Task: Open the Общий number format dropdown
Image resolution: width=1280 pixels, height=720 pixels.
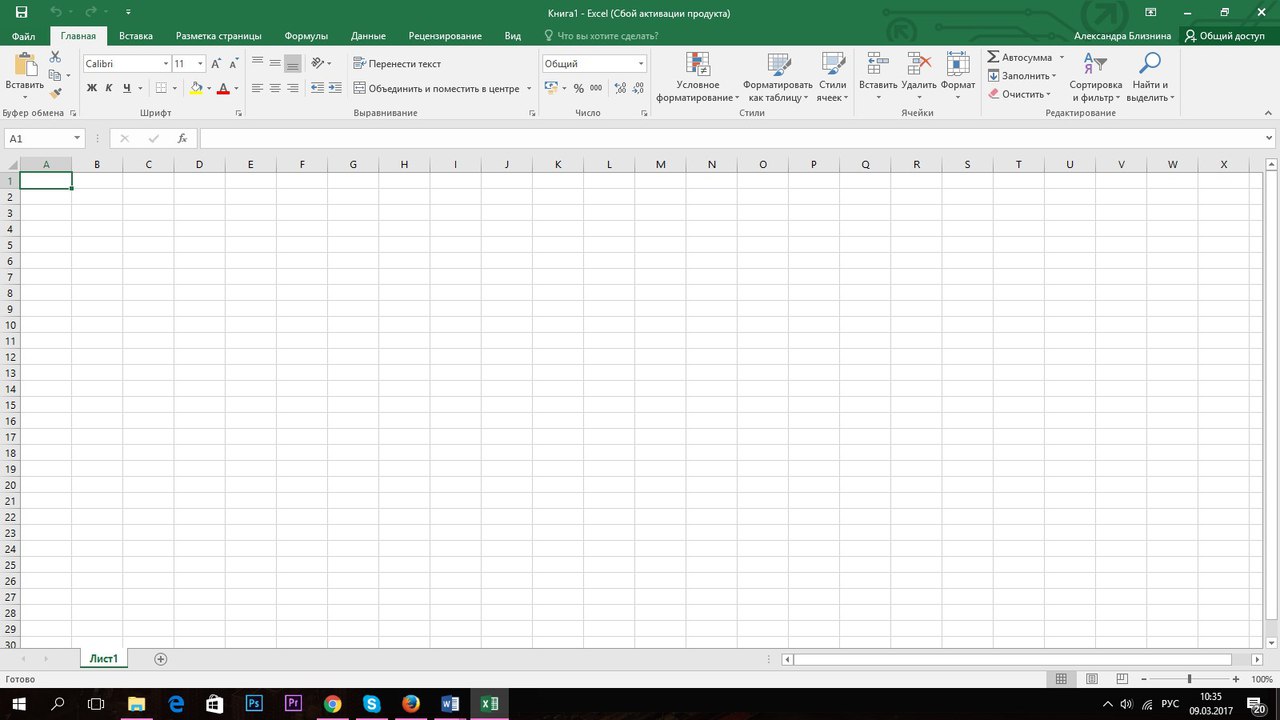Action: pos(641,64)
